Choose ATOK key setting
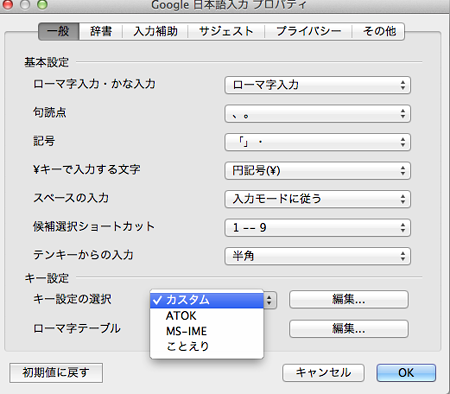 coord(207,316)
